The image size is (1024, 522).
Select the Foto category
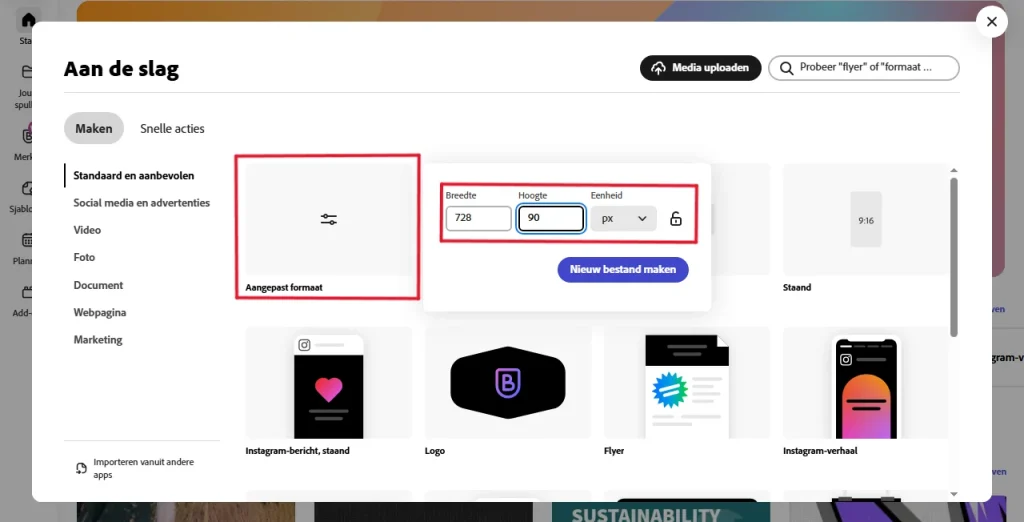[x=84, y=257]
